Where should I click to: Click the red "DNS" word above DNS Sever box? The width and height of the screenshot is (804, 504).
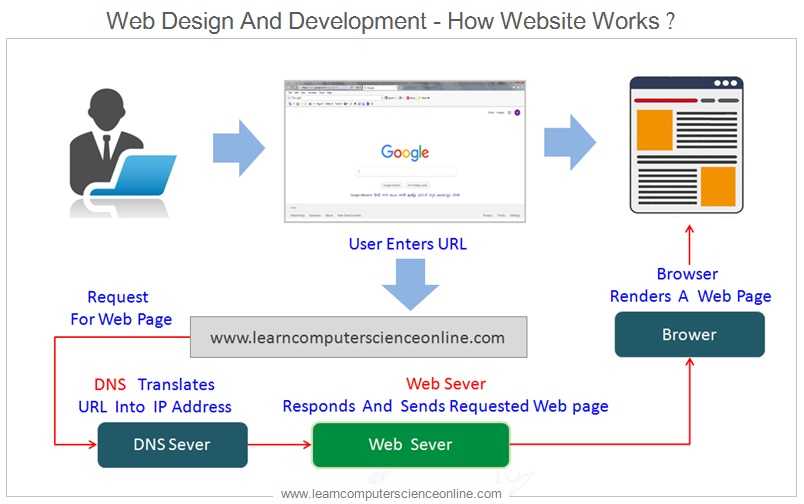[110, 385]
